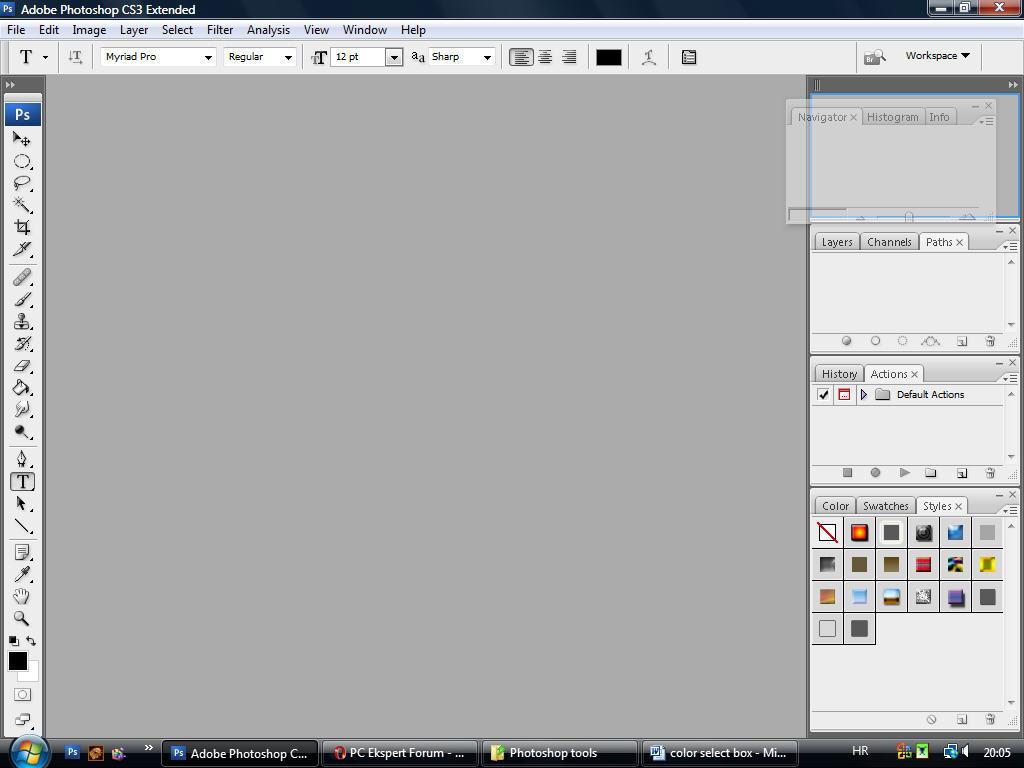Select the Crop tool

click(x=22, y=227)
